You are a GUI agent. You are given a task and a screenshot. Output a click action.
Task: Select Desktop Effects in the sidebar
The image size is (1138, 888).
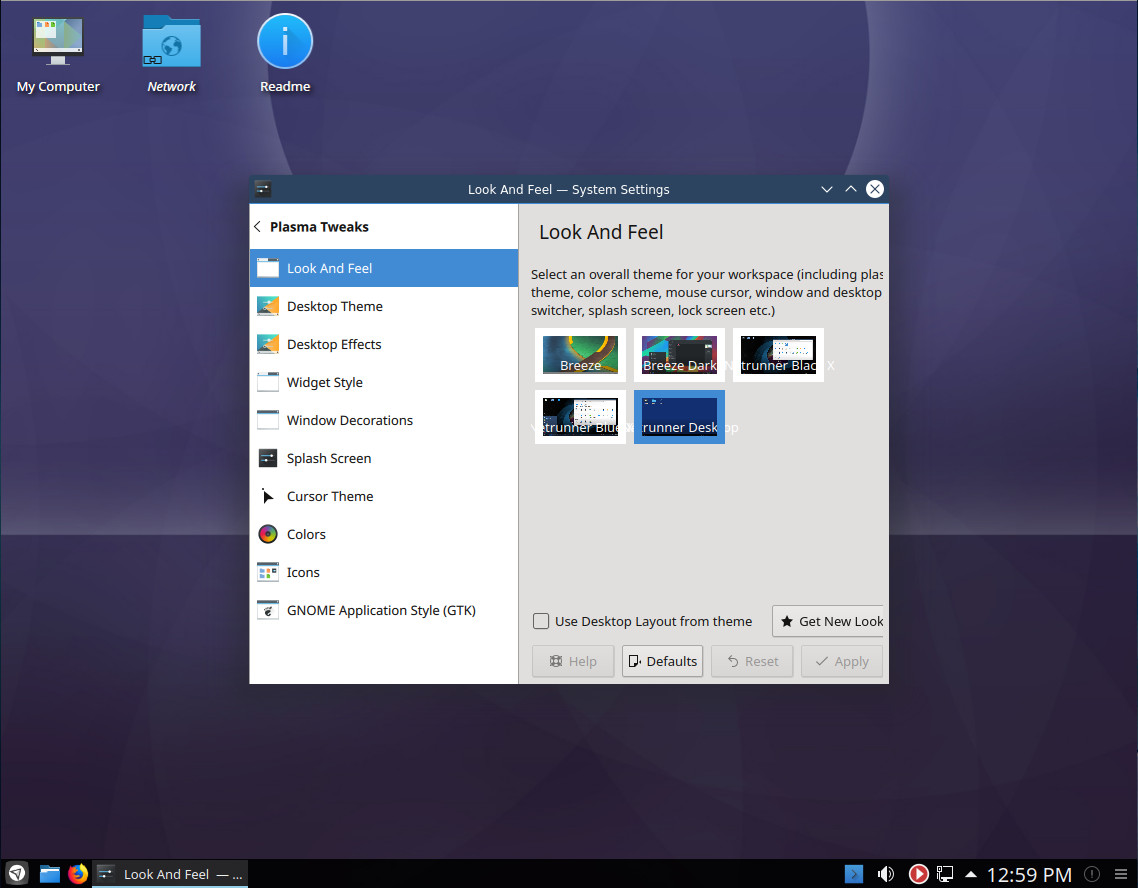383,344
